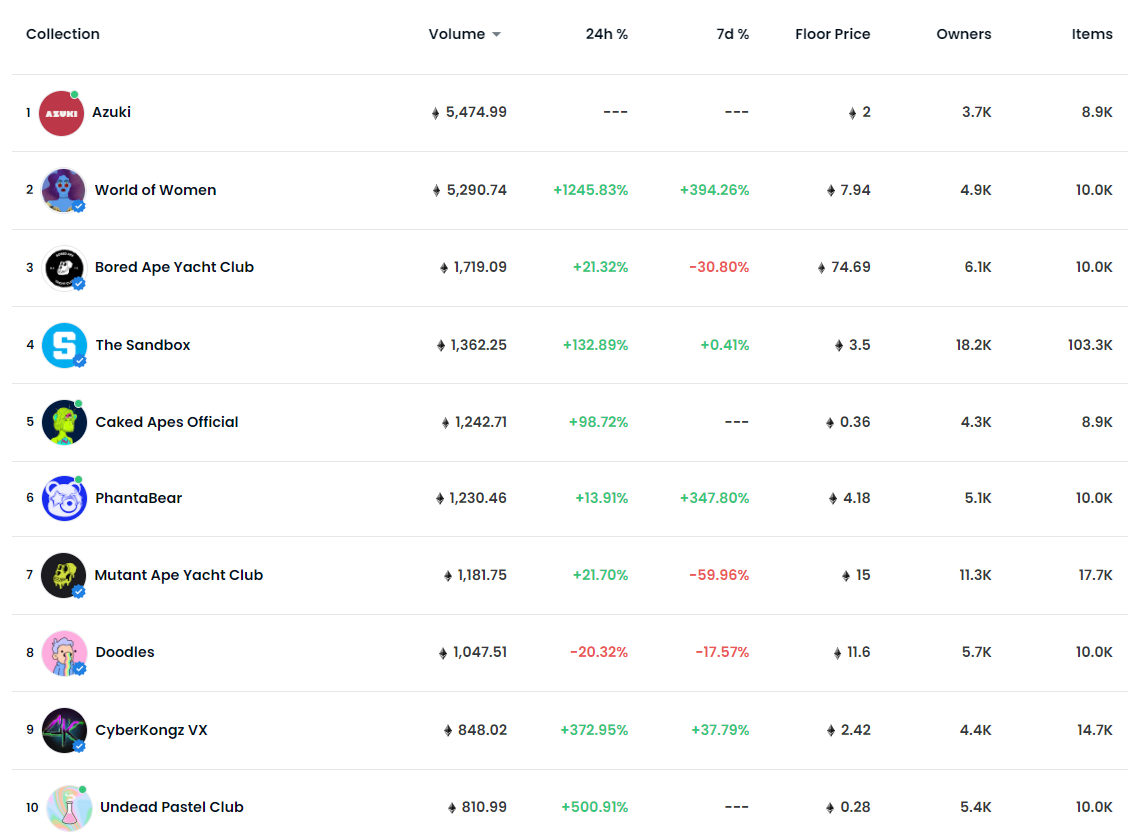Viewport: 1147px width, 834px height.
Task: Click the Ethereum icon beside floor price 74.69
Action: 821,268
